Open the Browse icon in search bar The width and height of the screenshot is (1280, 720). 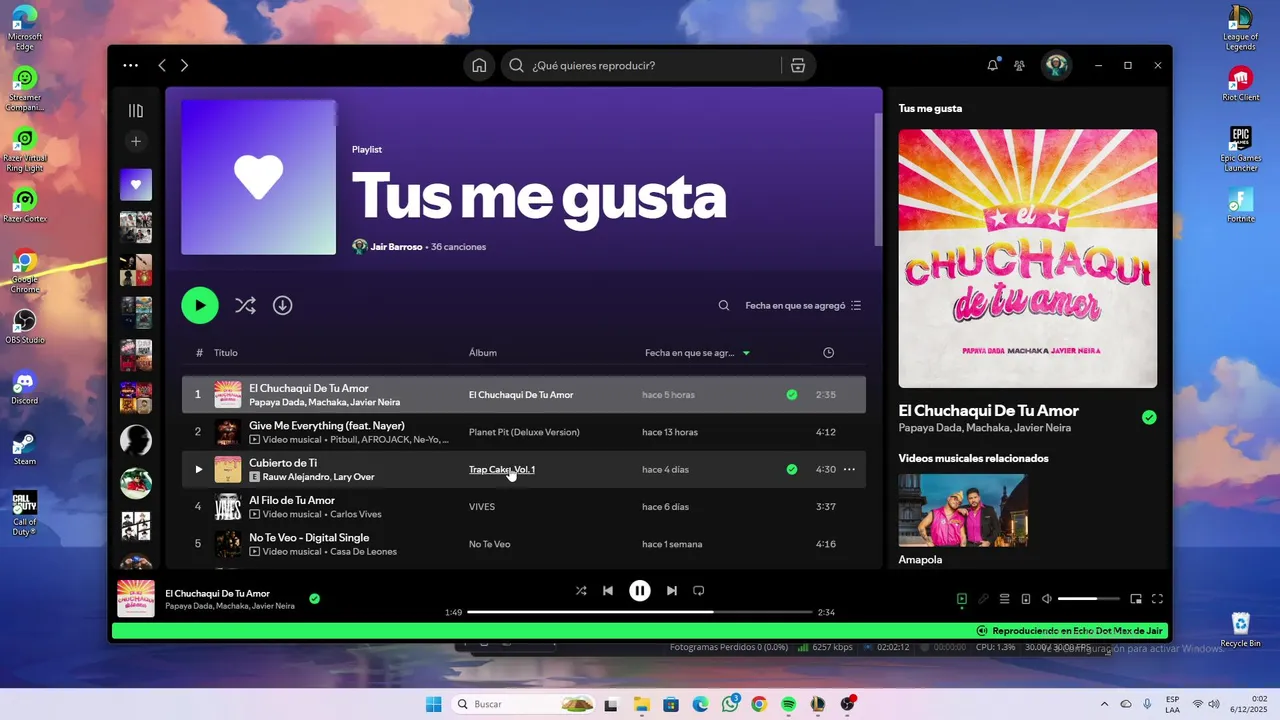[798, 65]
